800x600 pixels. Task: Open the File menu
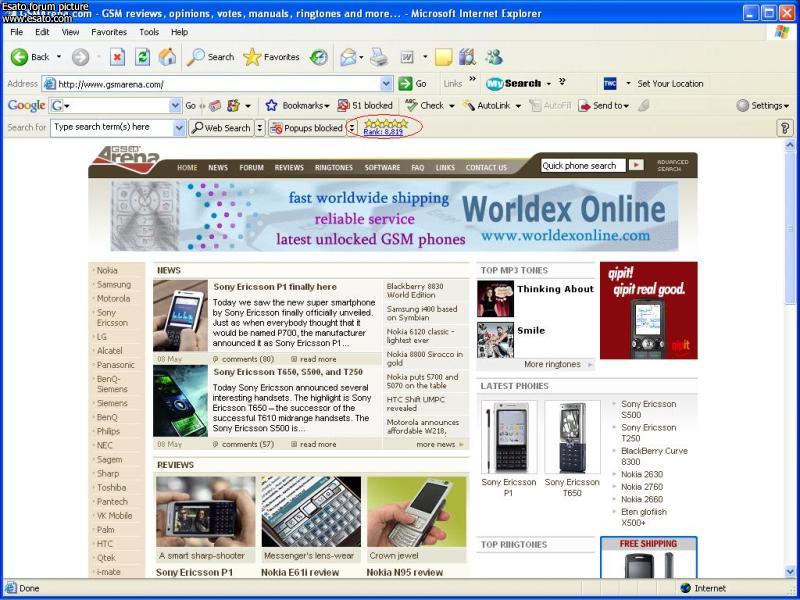point(16,32)
